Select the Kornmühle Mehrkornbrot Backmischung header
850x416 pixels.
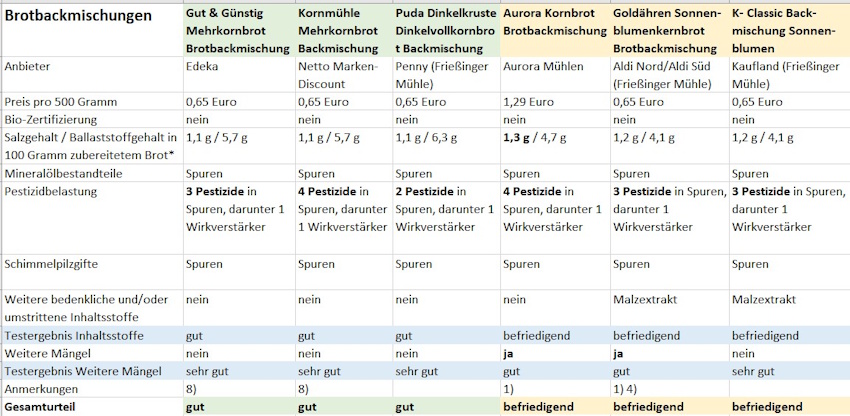(343, 30)
